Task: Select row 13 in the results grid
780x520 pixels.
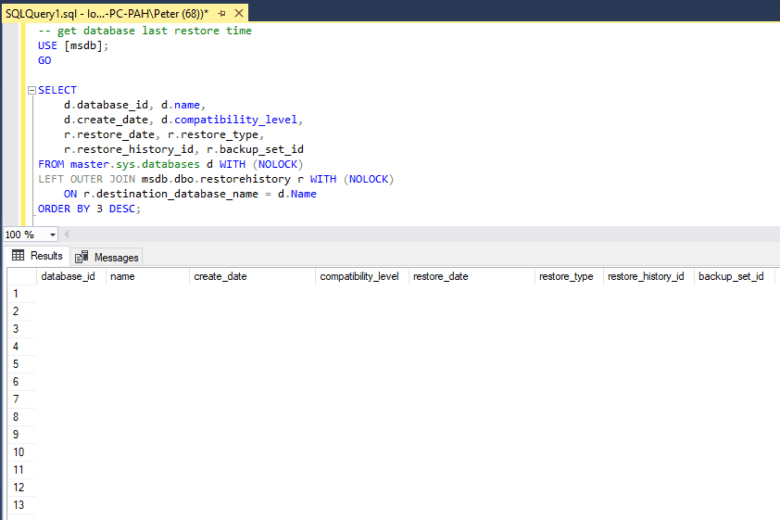Action: click(x=18, y=505)
